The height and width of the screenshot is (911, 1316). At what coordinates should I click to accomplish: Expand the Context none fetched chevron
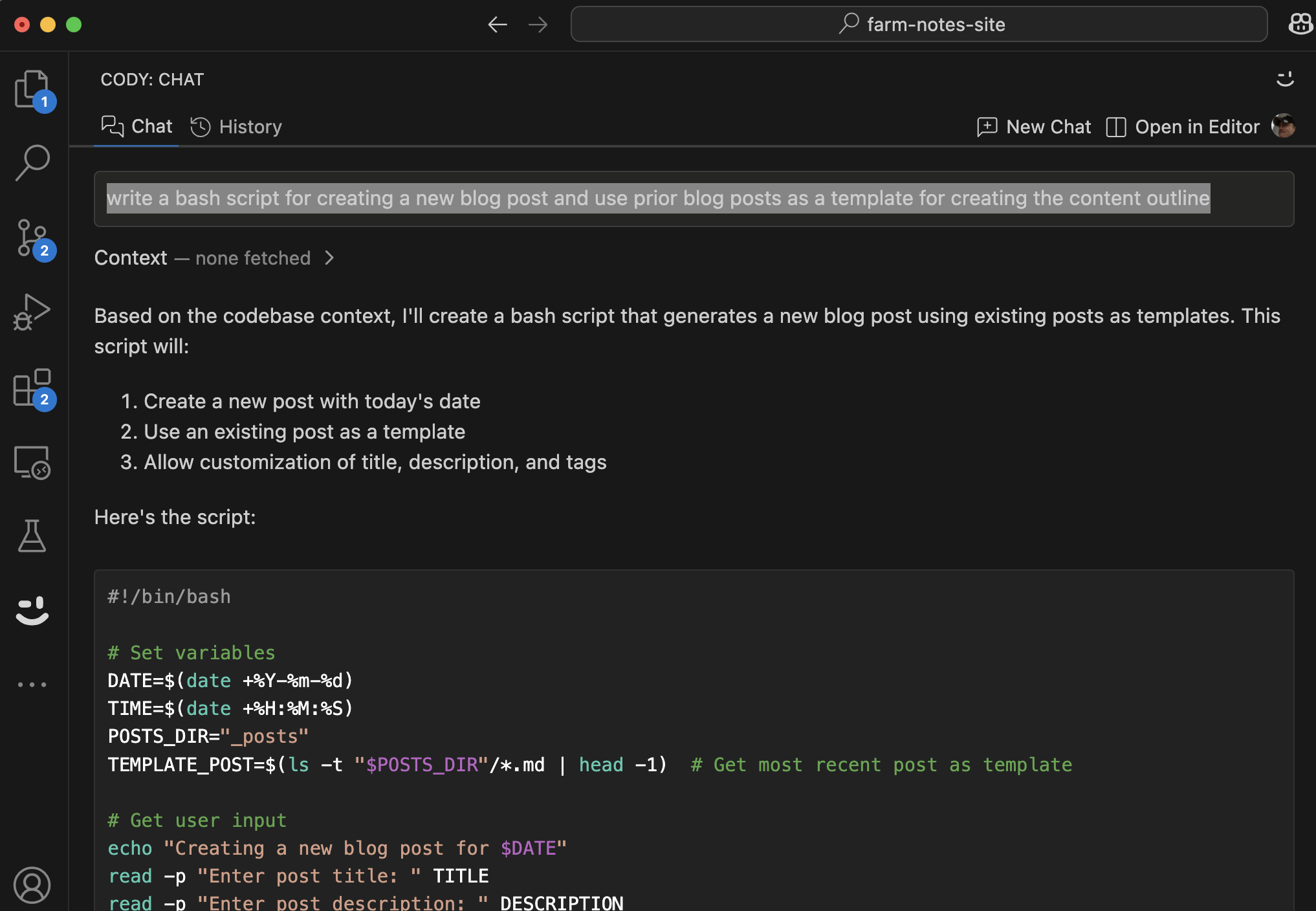329,258
